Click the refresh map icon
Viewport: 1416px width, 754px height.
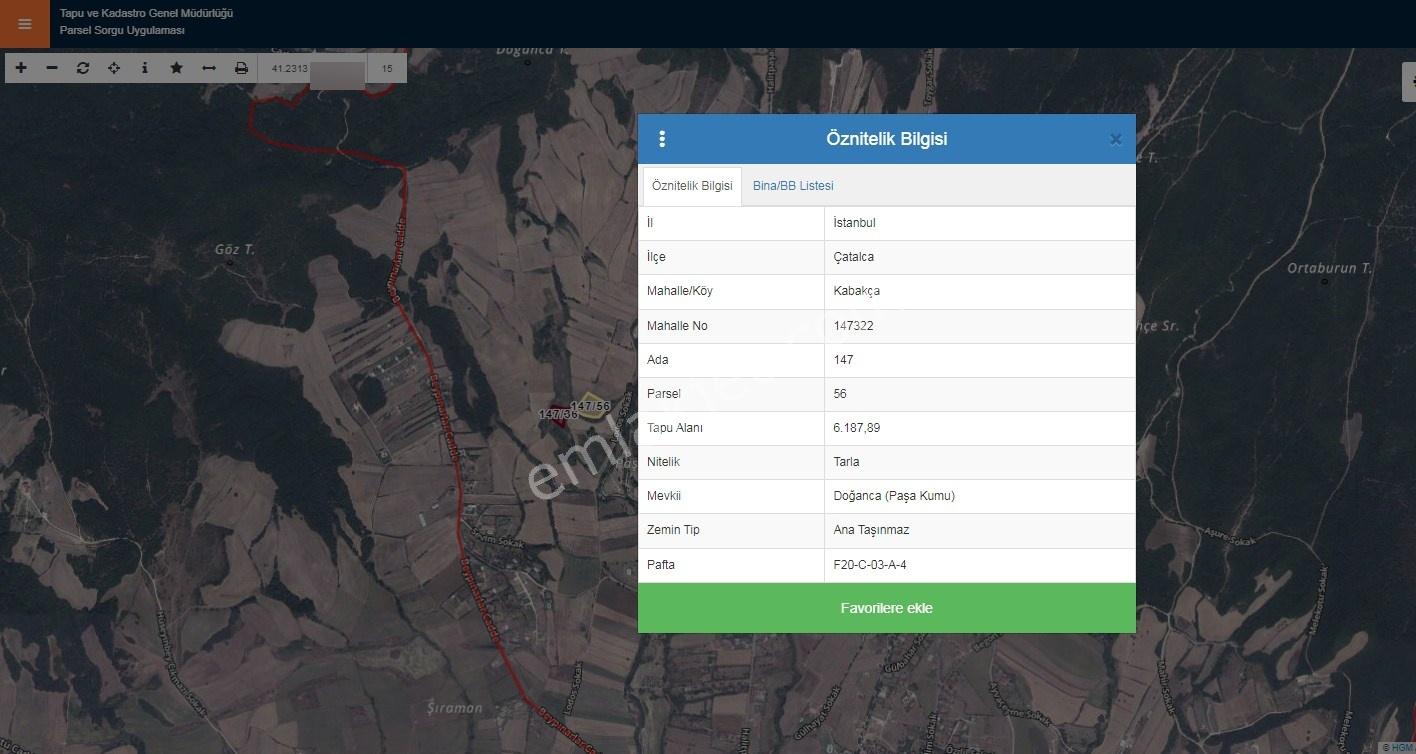[x=83, y=68]
